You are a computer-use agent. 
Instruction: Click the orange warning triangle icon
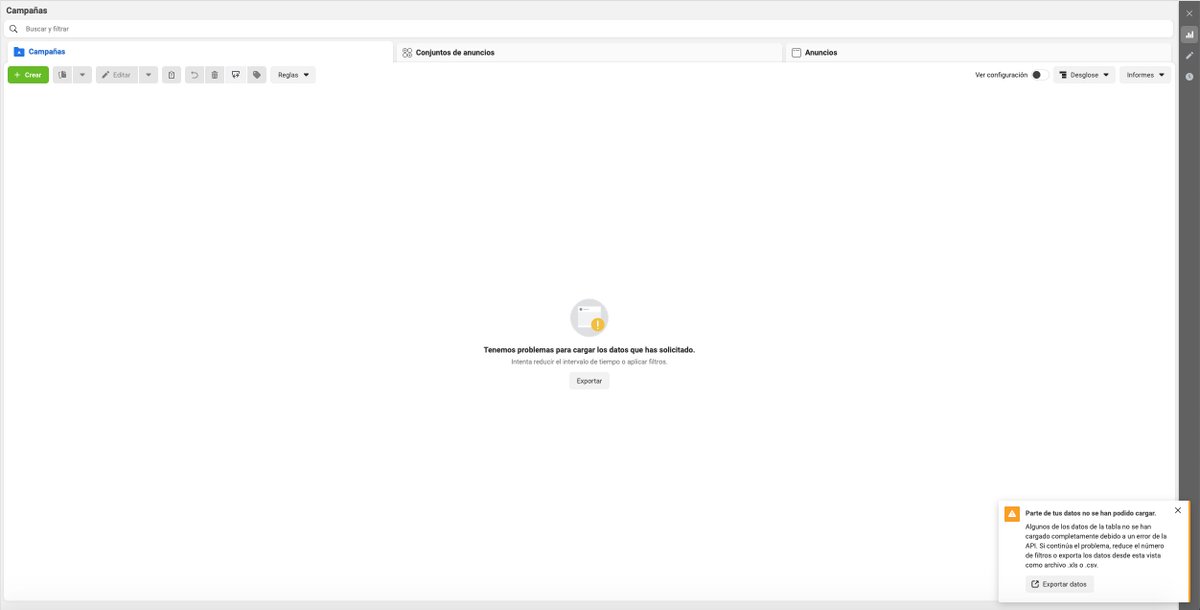pos(1012,514)
